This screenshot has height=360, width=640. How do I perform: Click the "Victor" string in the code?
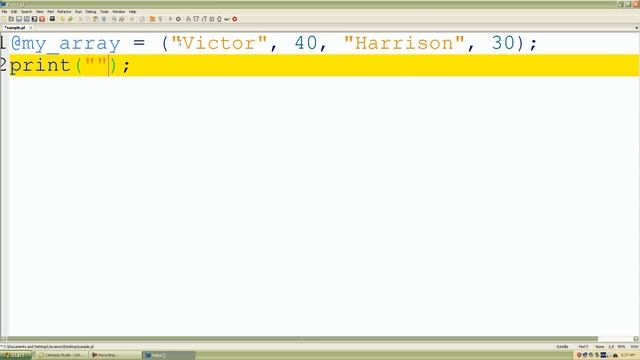219,43
